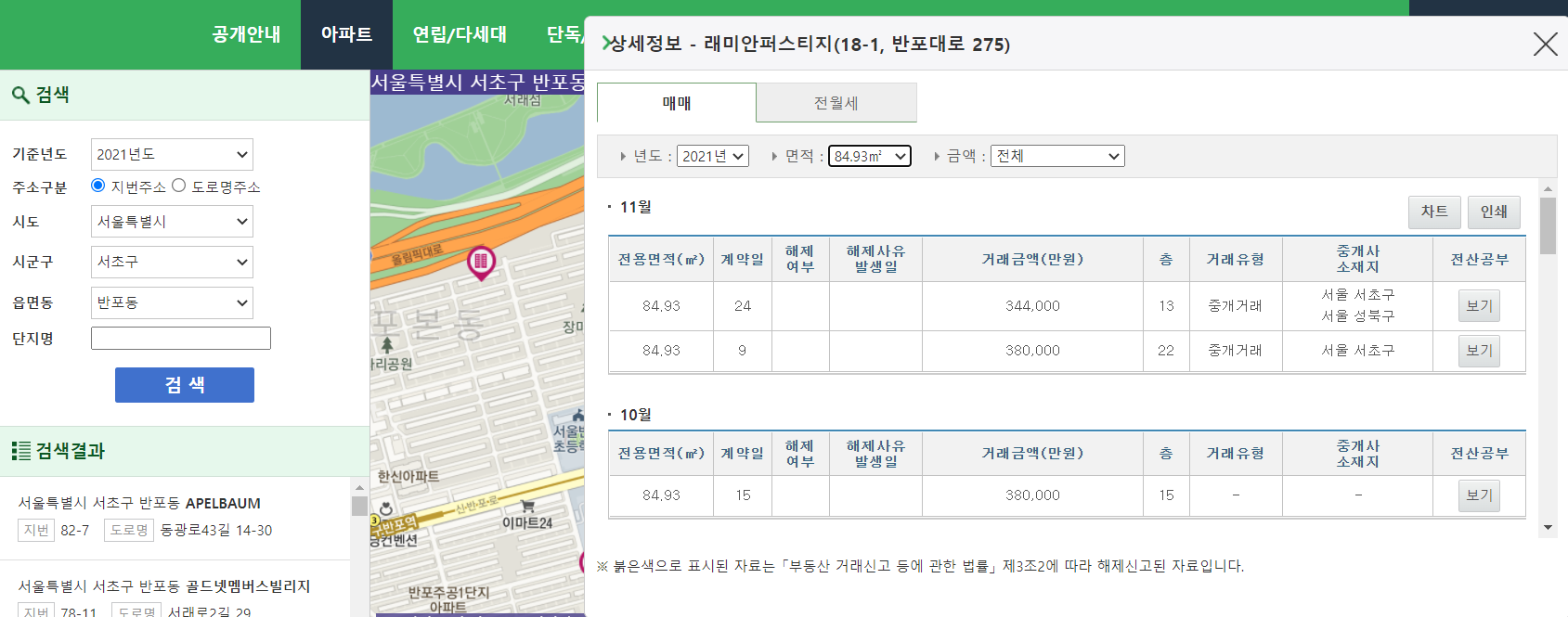Switch to the 매매 tab
The width and height of the screenshot is (1568, 617).
pos(677,103)
